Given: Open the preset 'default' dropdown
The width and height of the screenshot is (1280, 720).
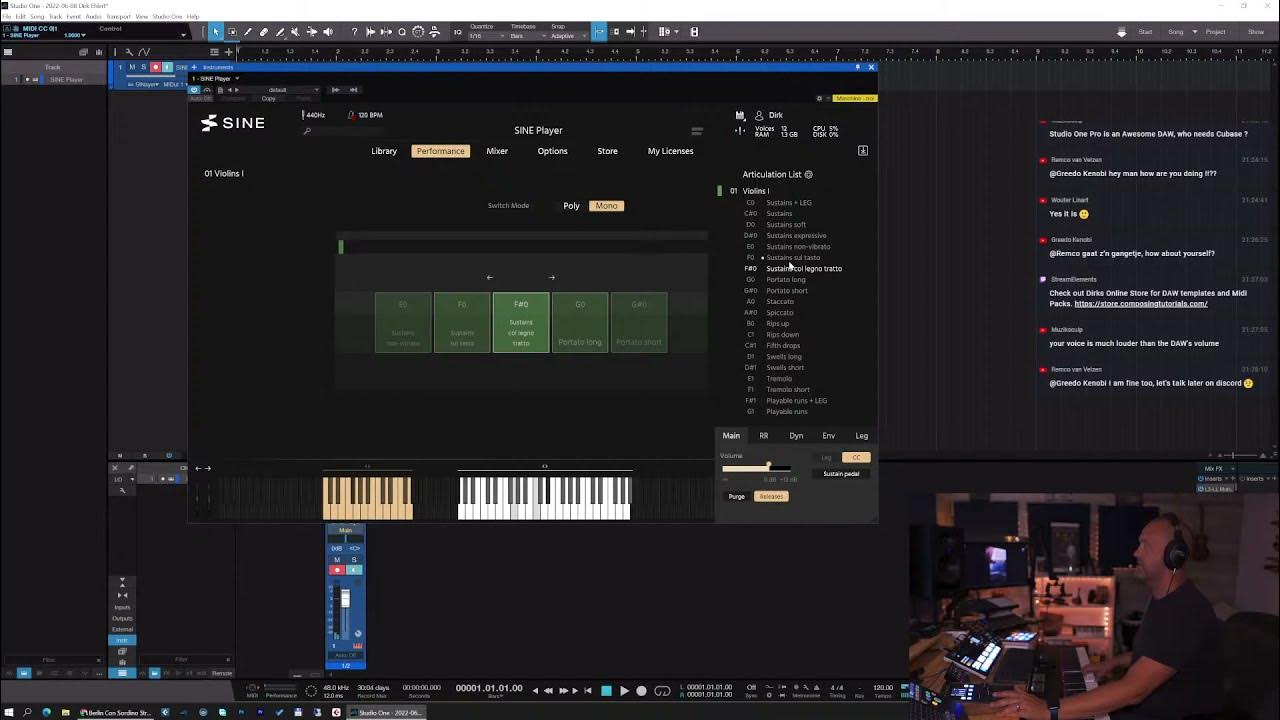Looking at the screenshot, I should point(278,90).
